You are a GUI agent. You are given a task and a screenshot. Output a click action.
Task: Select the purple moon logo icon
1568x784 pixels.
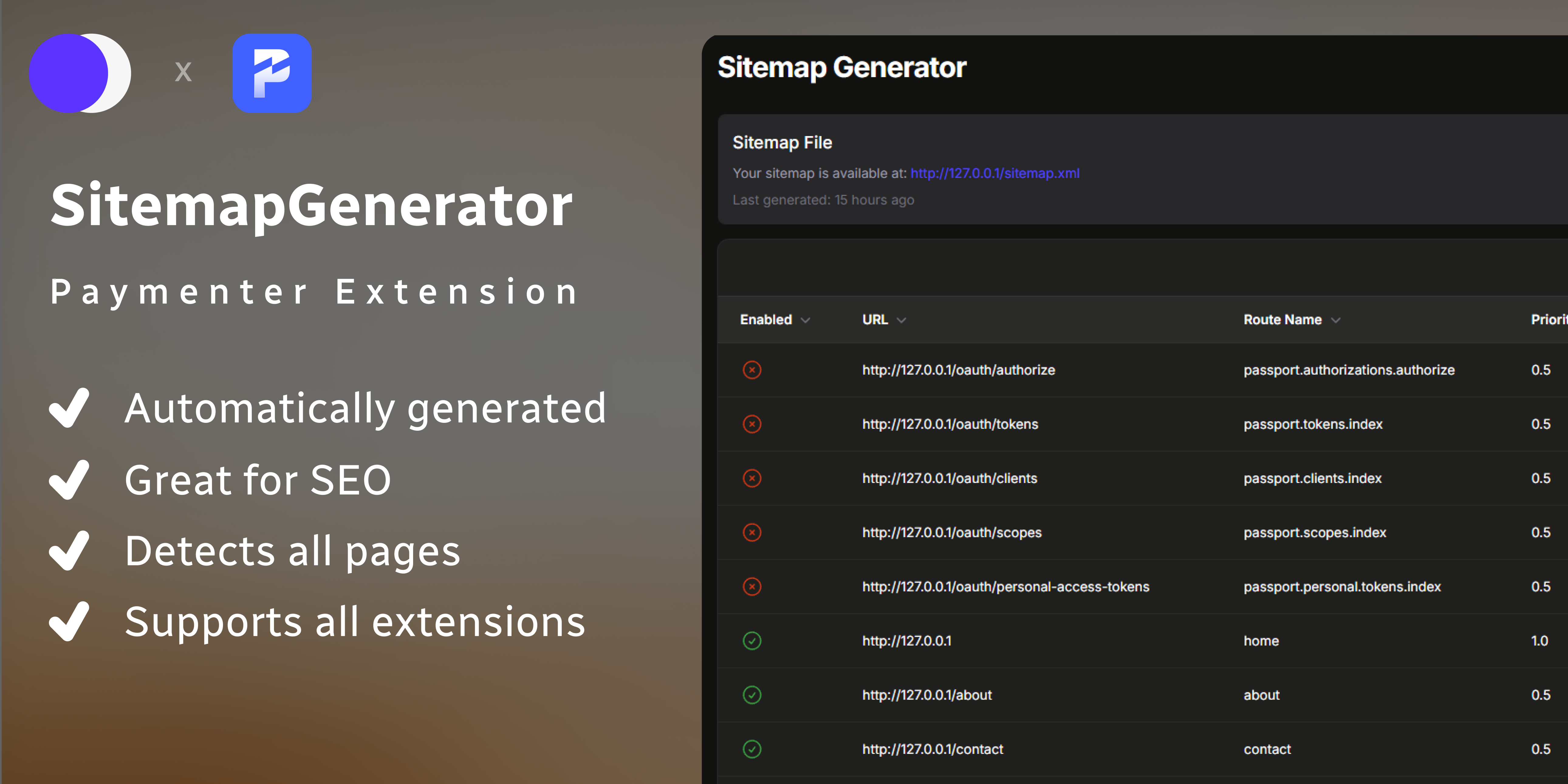coord(80,73)
